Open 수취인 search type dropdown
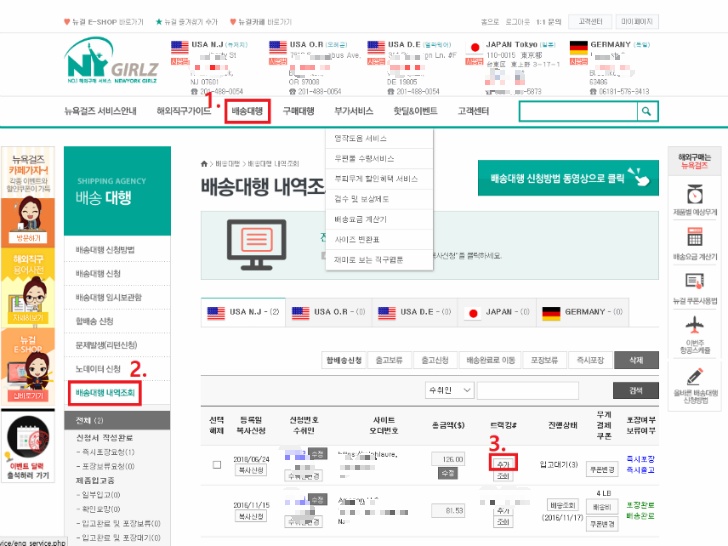 [x=449, y=390]
